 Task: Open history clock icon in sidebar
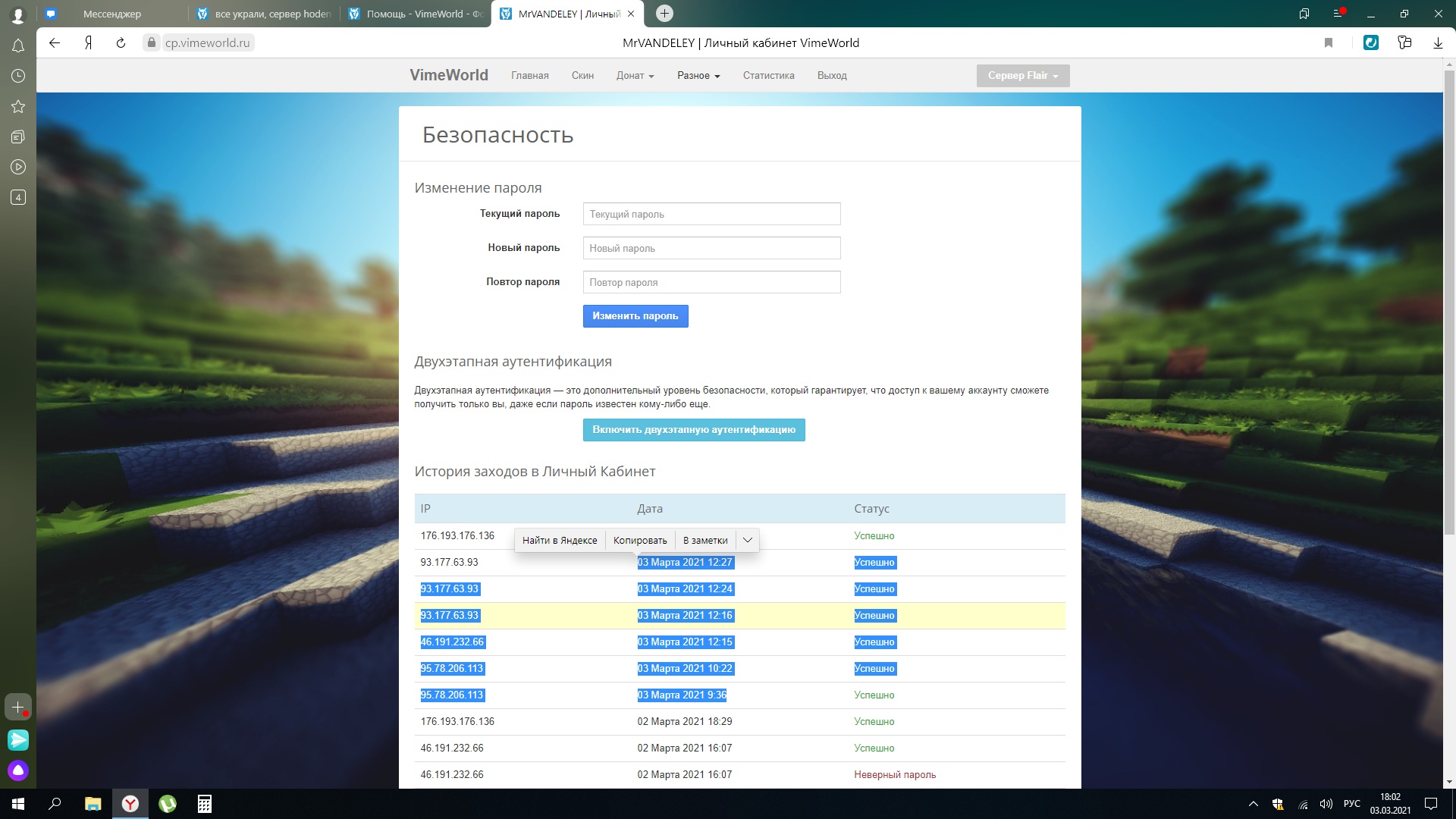tap(18, 76)
